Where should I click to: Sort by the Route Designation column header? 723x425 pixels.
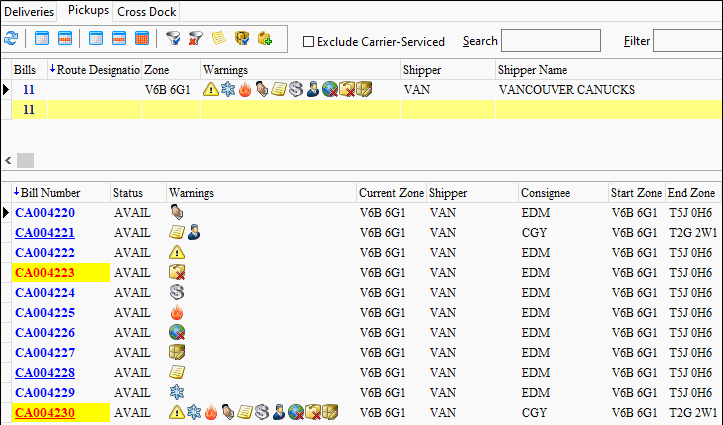pos(96,71)
